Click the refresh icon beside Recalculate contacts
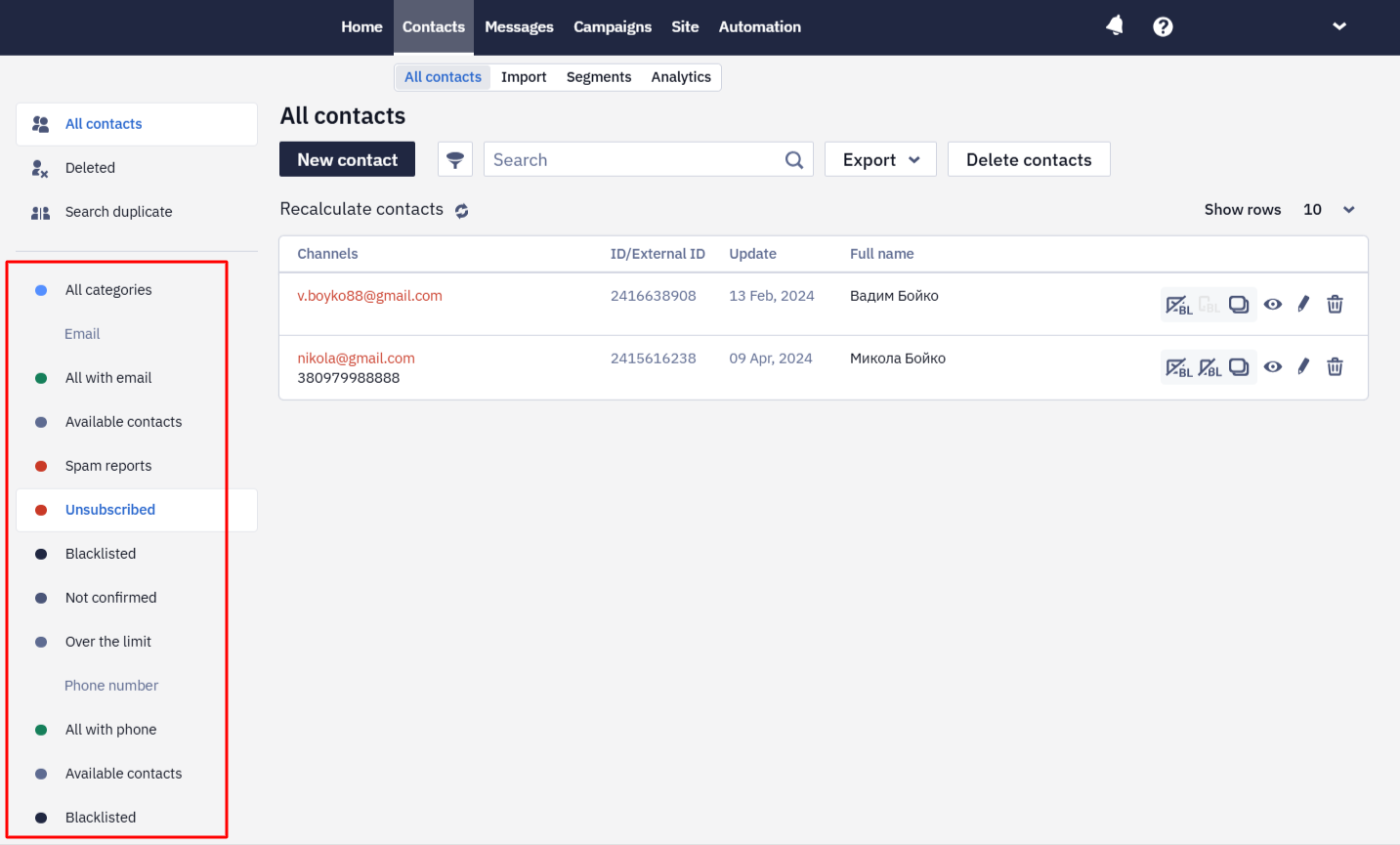The width and height of the screenshot is (1400, 845). pyautogui.click(x=461, y=210)
